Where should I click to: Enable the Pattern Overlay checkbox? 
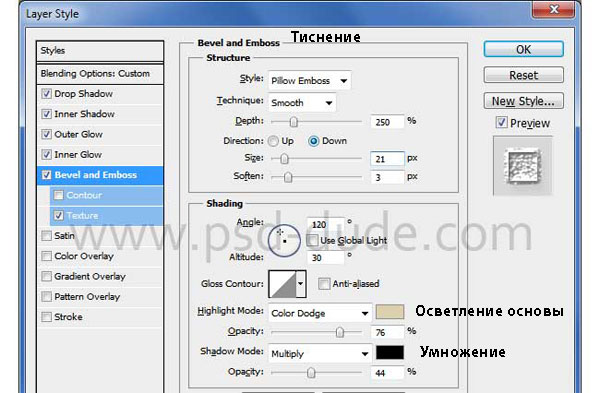click(46, 296)
